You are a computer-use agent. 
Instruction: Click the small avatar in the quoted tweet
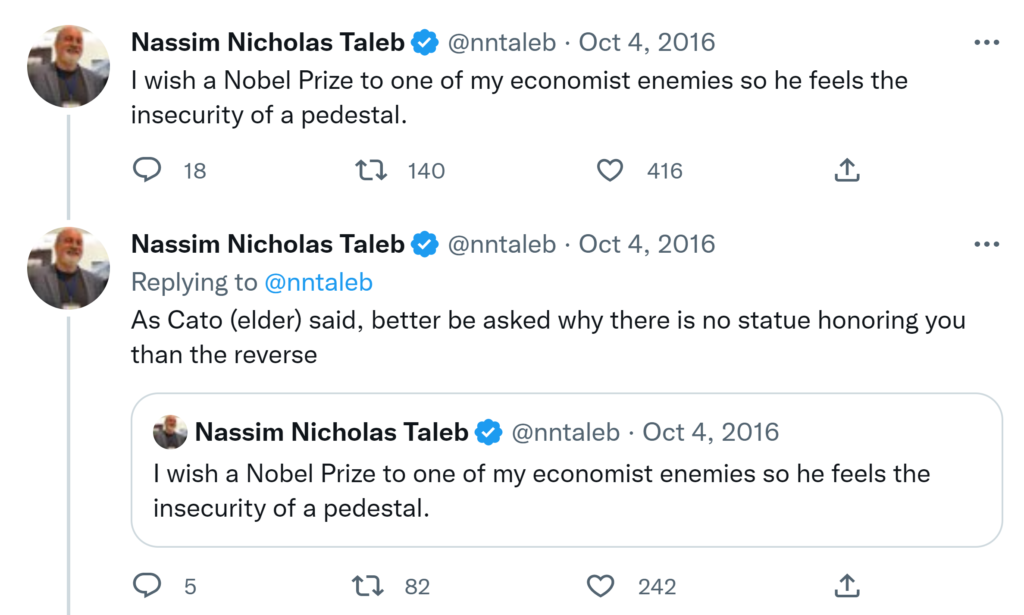170,432
